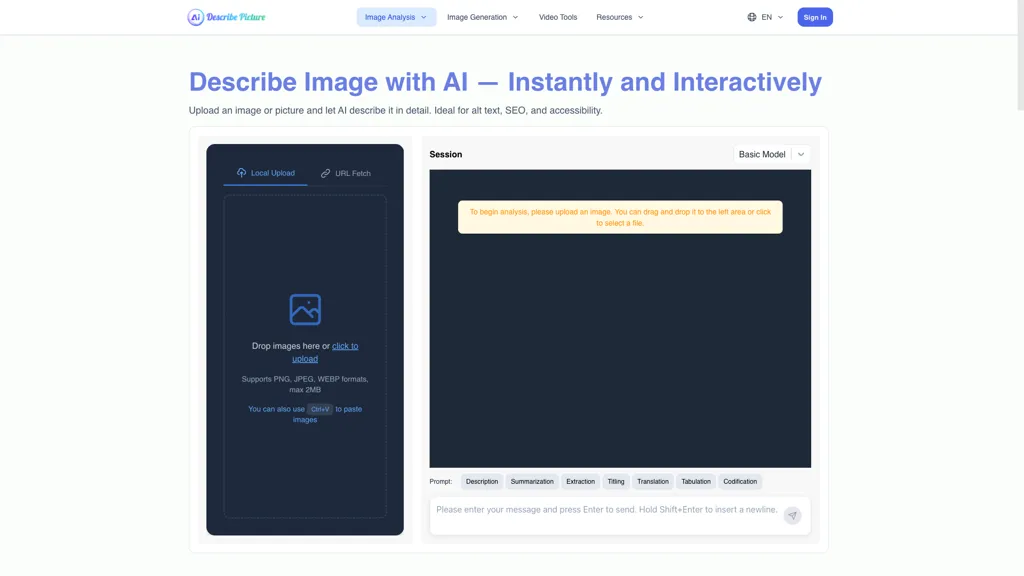The width and height of the screenshot is (1024, 576).
Task: Click the upload-first warning notice
Action: pos(620,217)
